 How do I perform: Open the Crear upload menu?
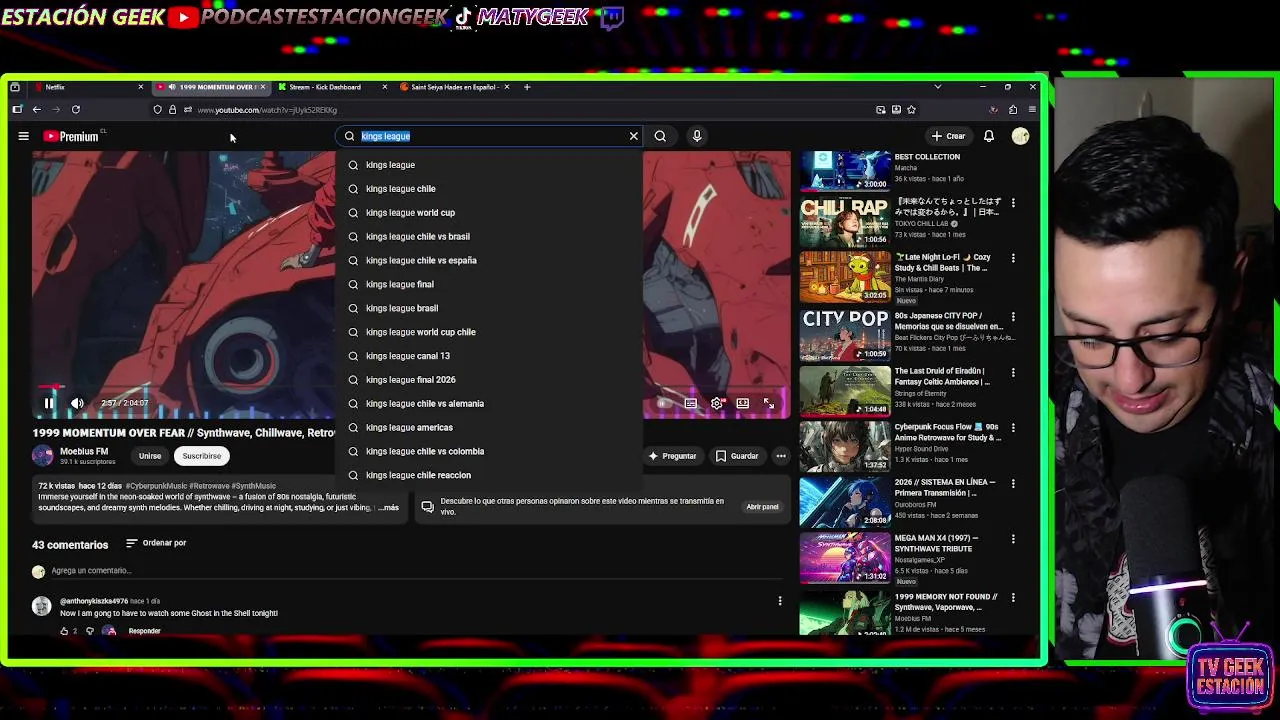click(948, 136)
